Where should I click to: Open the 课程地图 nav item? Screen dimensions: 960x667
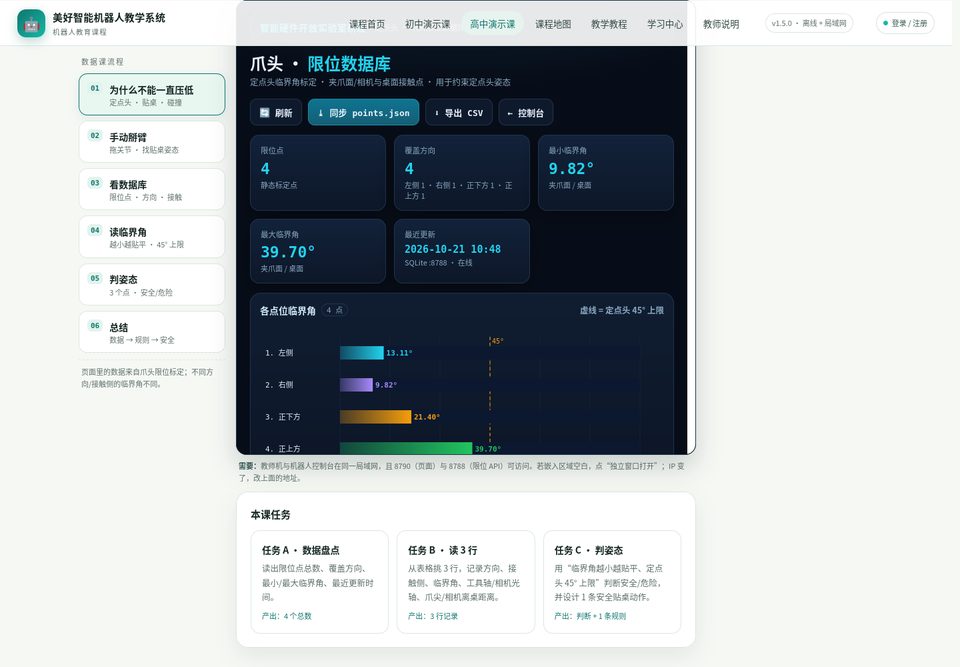pos(553,24)
